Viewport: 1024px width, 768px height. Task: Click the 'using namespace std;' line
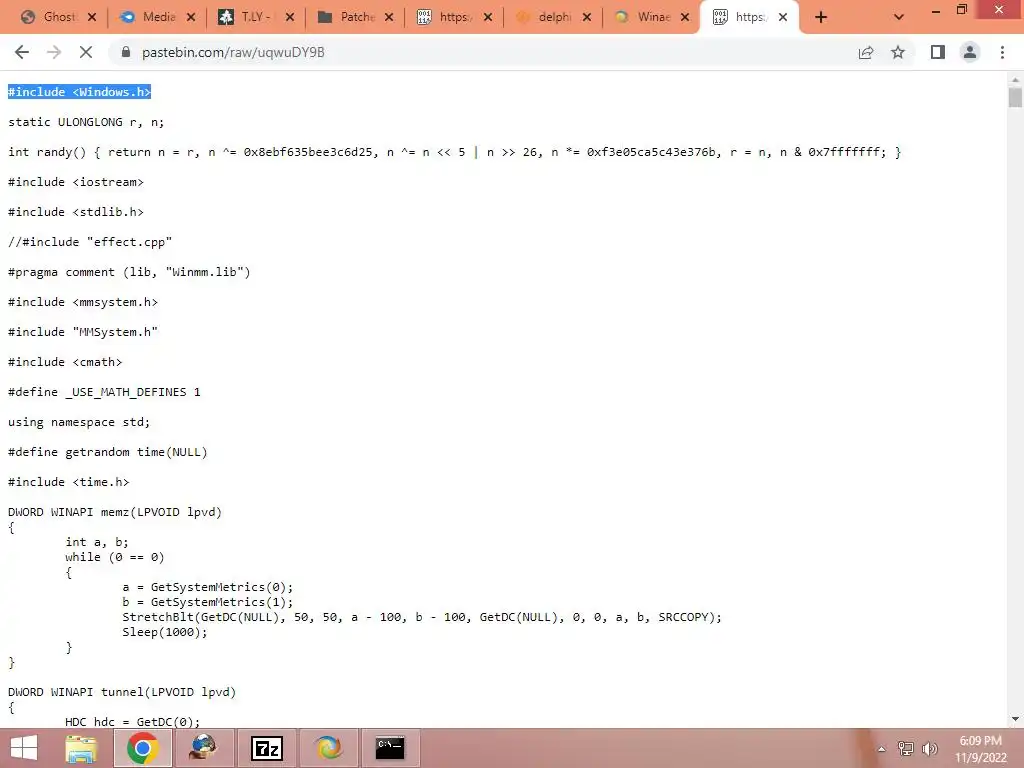79,423
